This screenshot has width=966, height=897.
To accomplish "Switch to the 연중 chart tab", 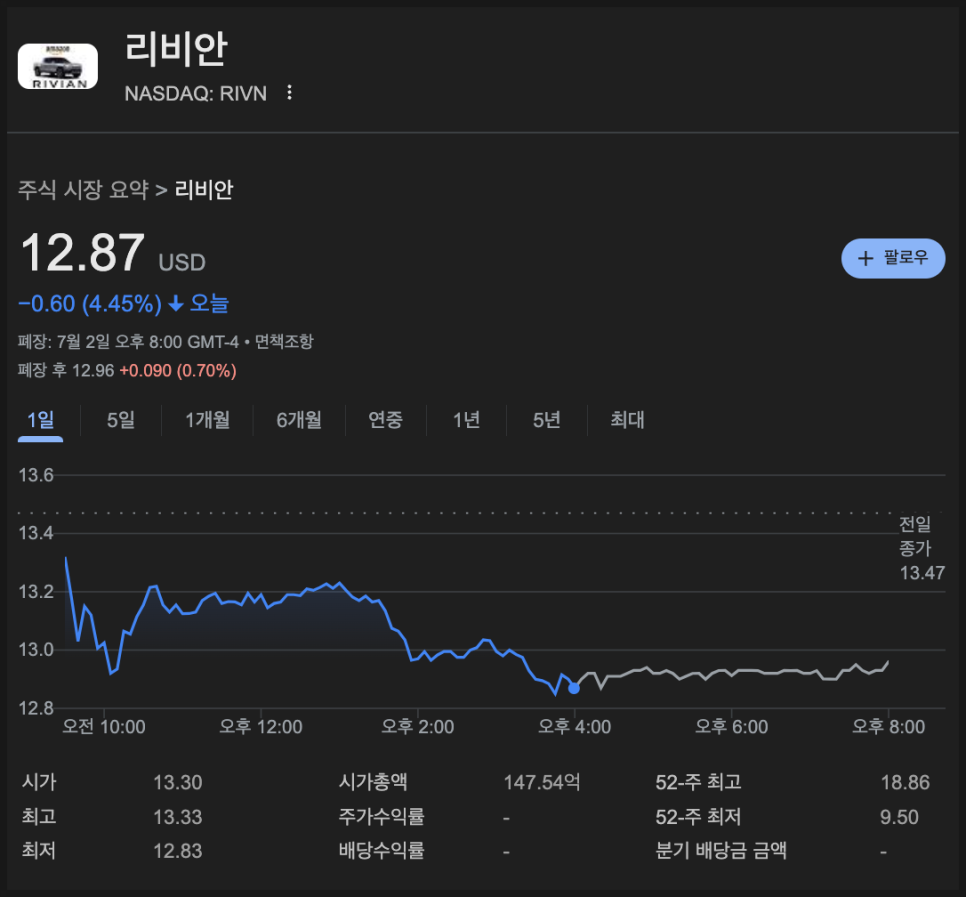I will [x=386, y=420].
